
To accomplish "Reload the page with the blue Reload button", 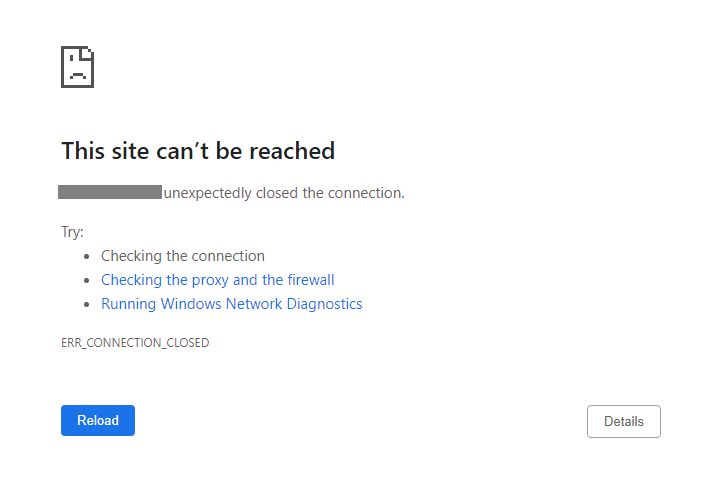I will click(x=98, y=420).
